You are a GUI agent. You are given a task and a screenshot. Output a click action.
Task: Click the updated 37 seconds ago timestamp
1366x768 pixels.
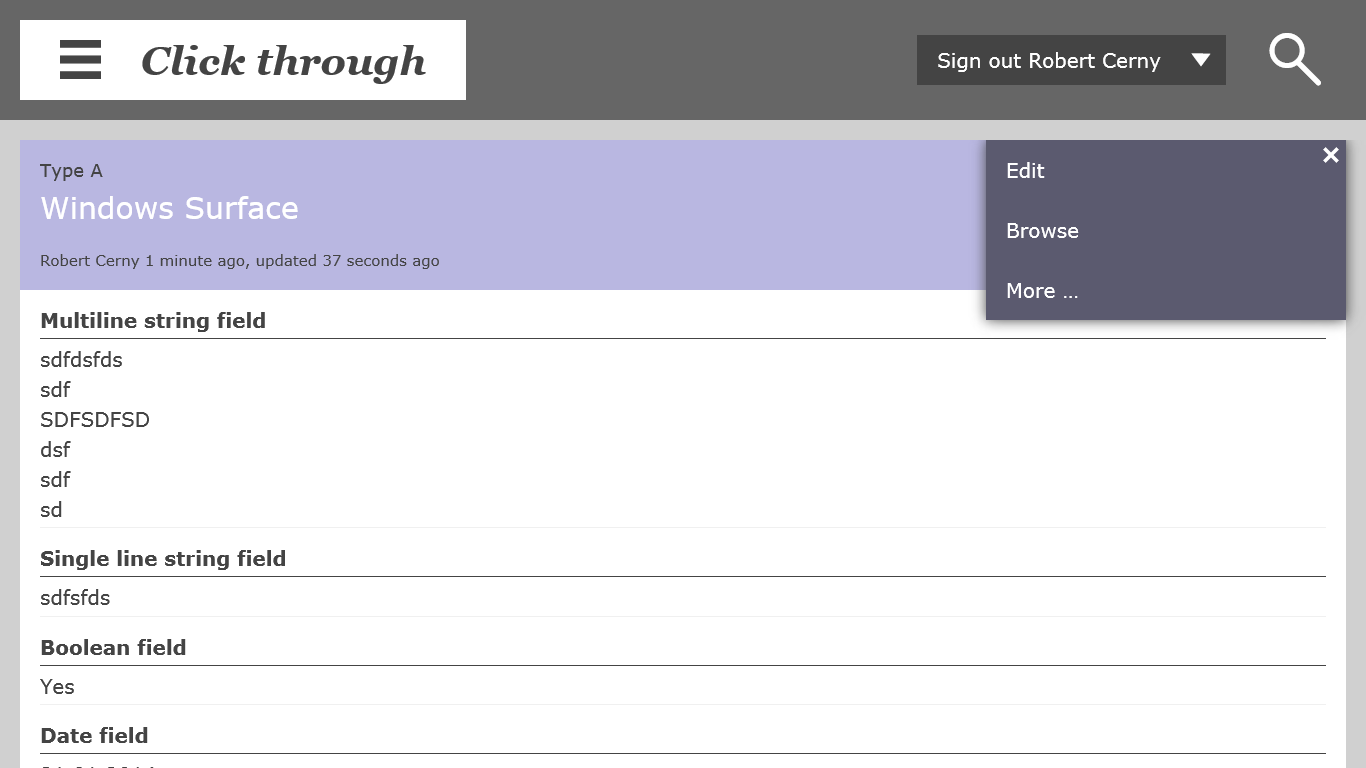pyautogui.click(x=347, y=261)
